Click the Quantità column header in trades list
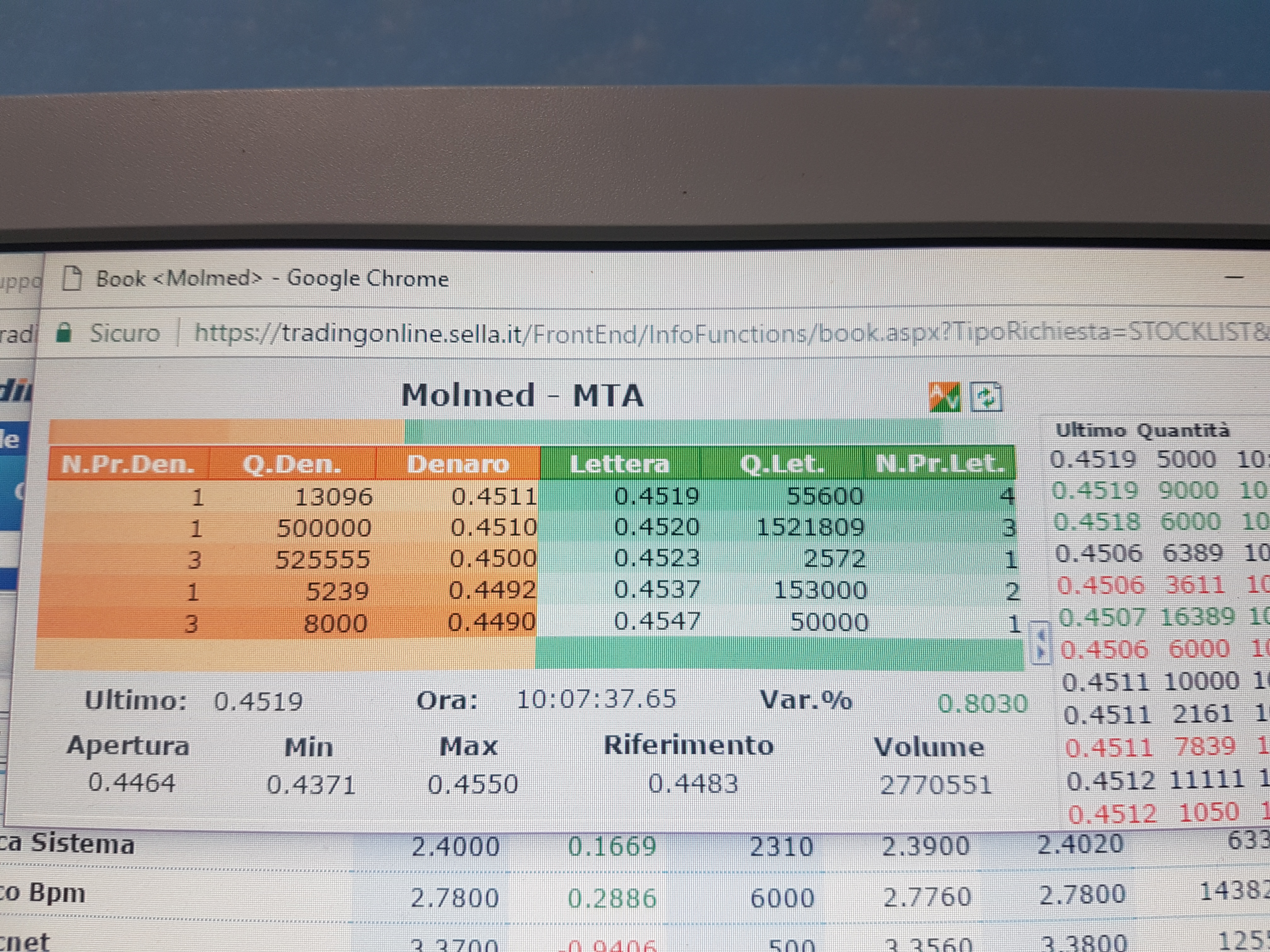Viewport: 1270px width, 952px height. click(1183, 430)
